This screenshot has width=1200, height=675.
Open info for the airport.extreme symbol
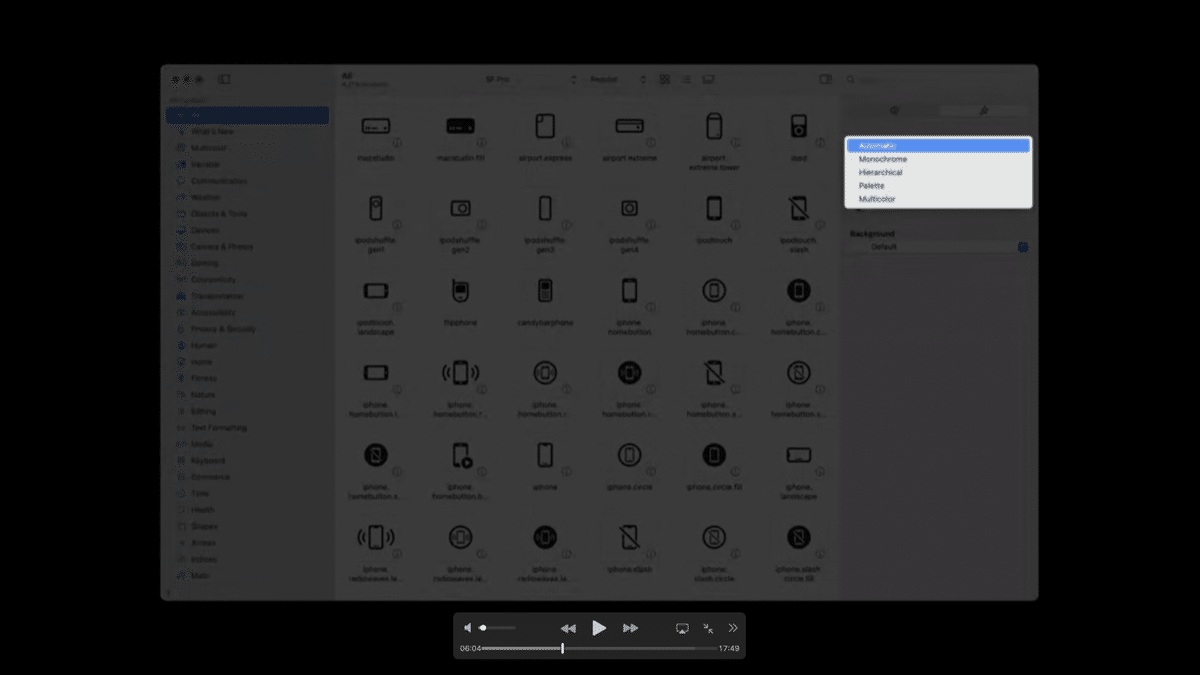[651, 143]
